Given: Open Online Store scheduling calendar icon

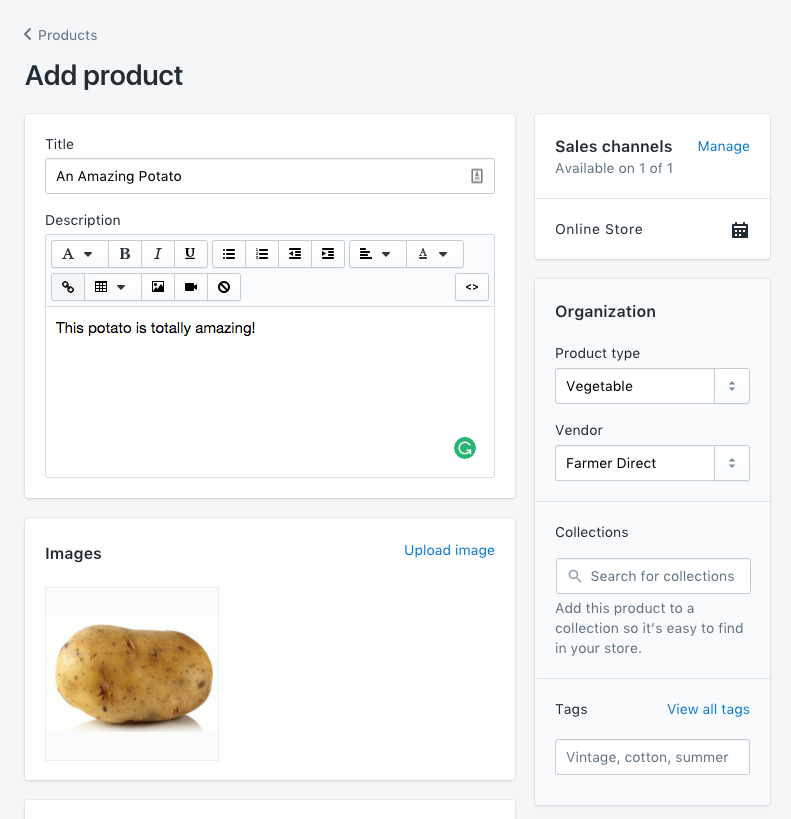Looking at the screenshot, I should (740, 229).
